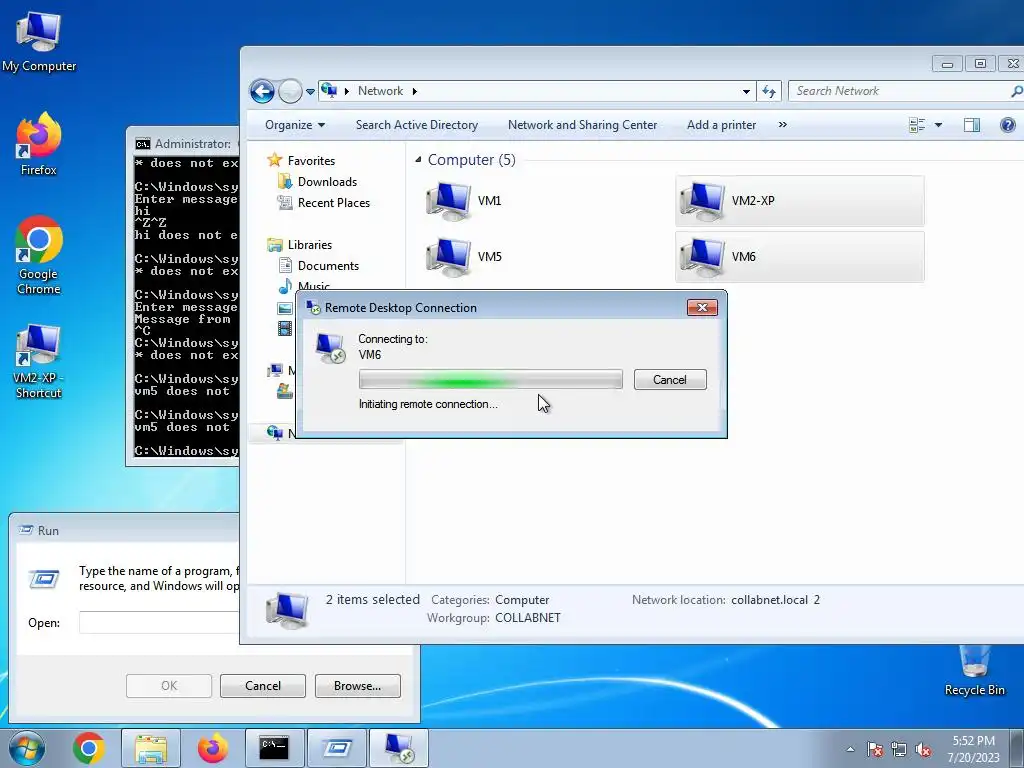Open the clock showing 5:52 PM

click(x=974, y=749)
